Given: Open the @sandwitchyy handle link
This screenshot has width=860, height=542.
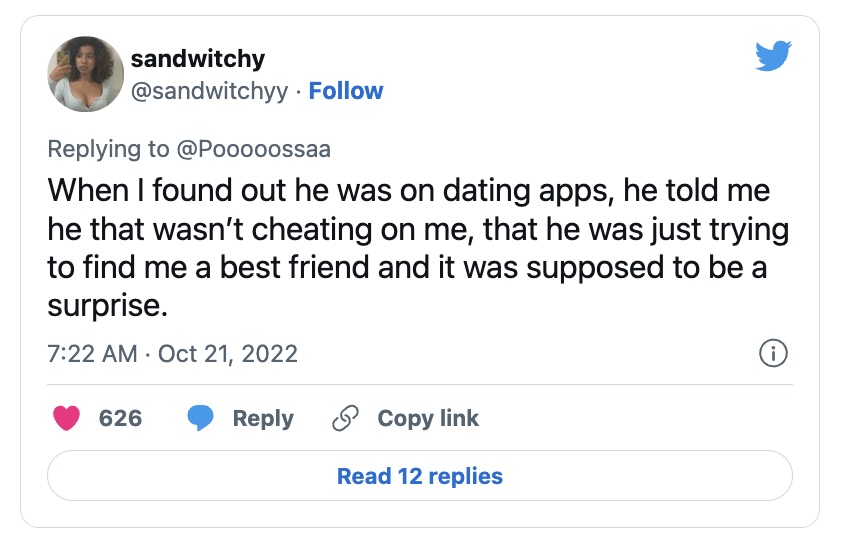Looking at the screenshot, I should point(209,91).
